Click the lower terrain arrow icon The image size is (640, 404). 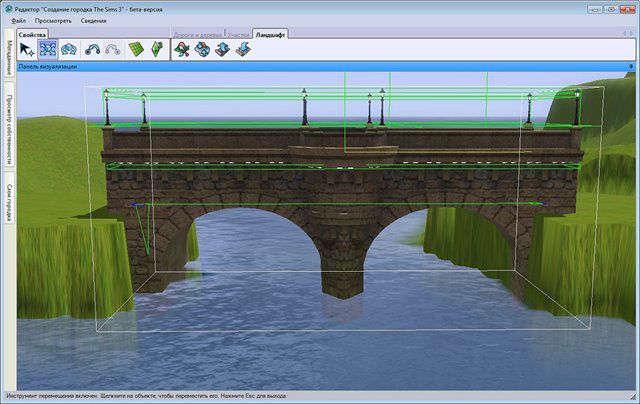pyautogui.click(x=243, y=50)
